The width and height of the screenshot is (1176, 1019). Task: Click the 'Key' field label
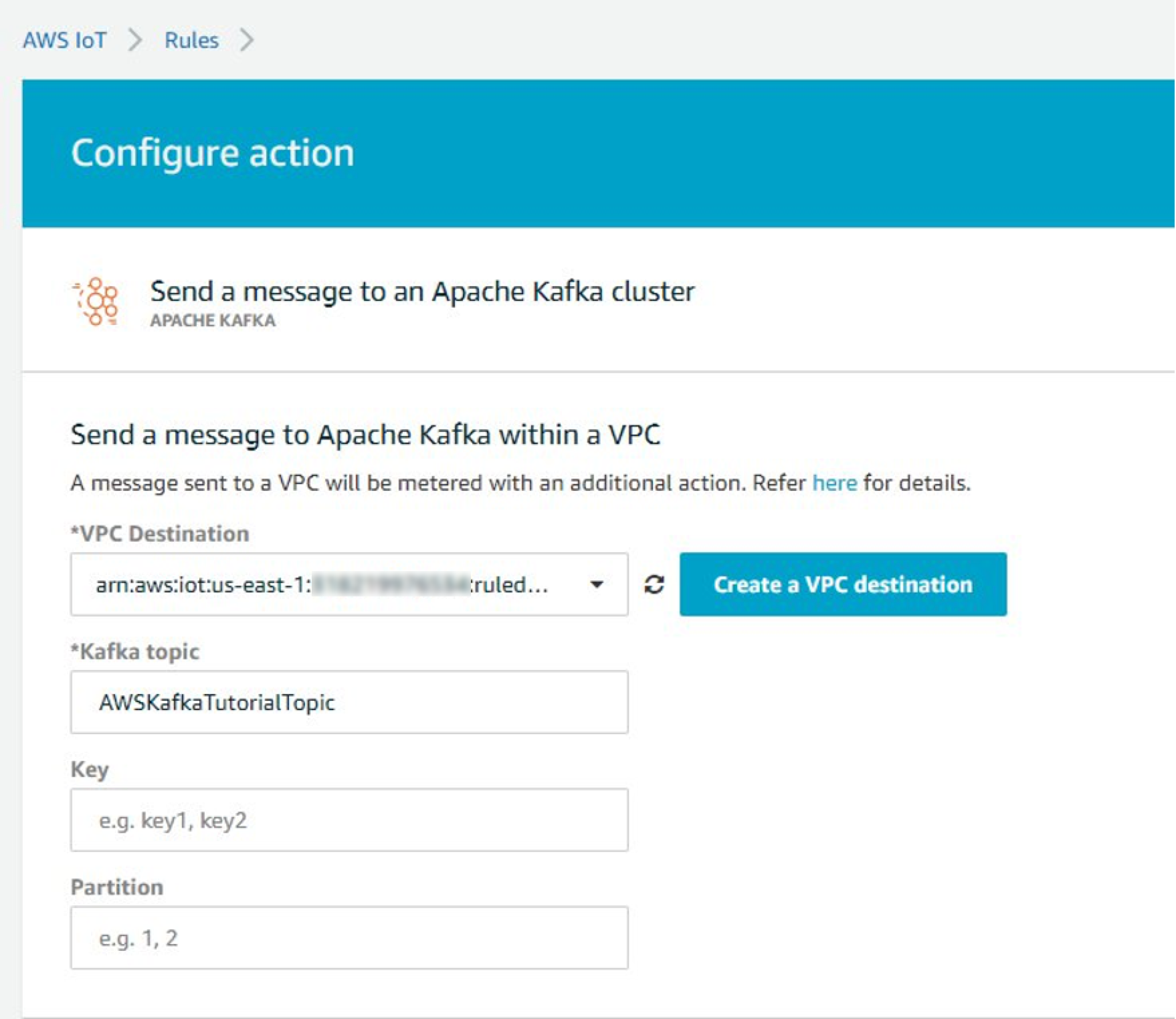click(90, 770)
